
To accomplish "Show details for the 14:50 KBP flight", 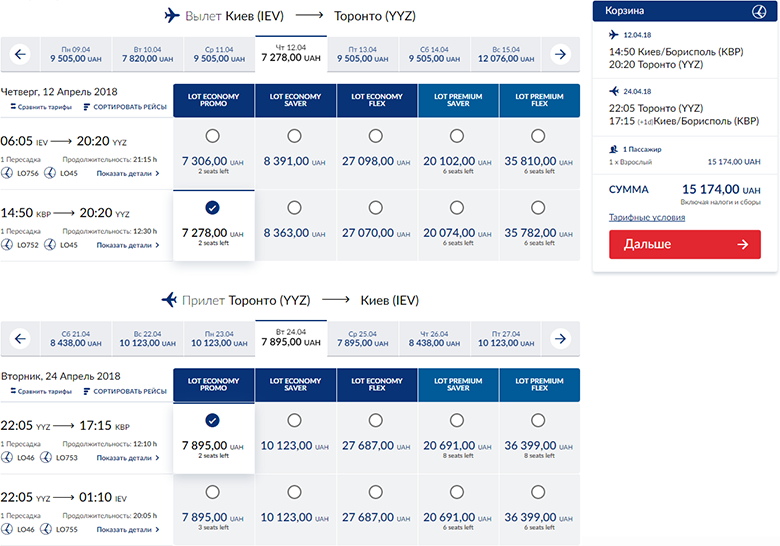I will 128,244.
